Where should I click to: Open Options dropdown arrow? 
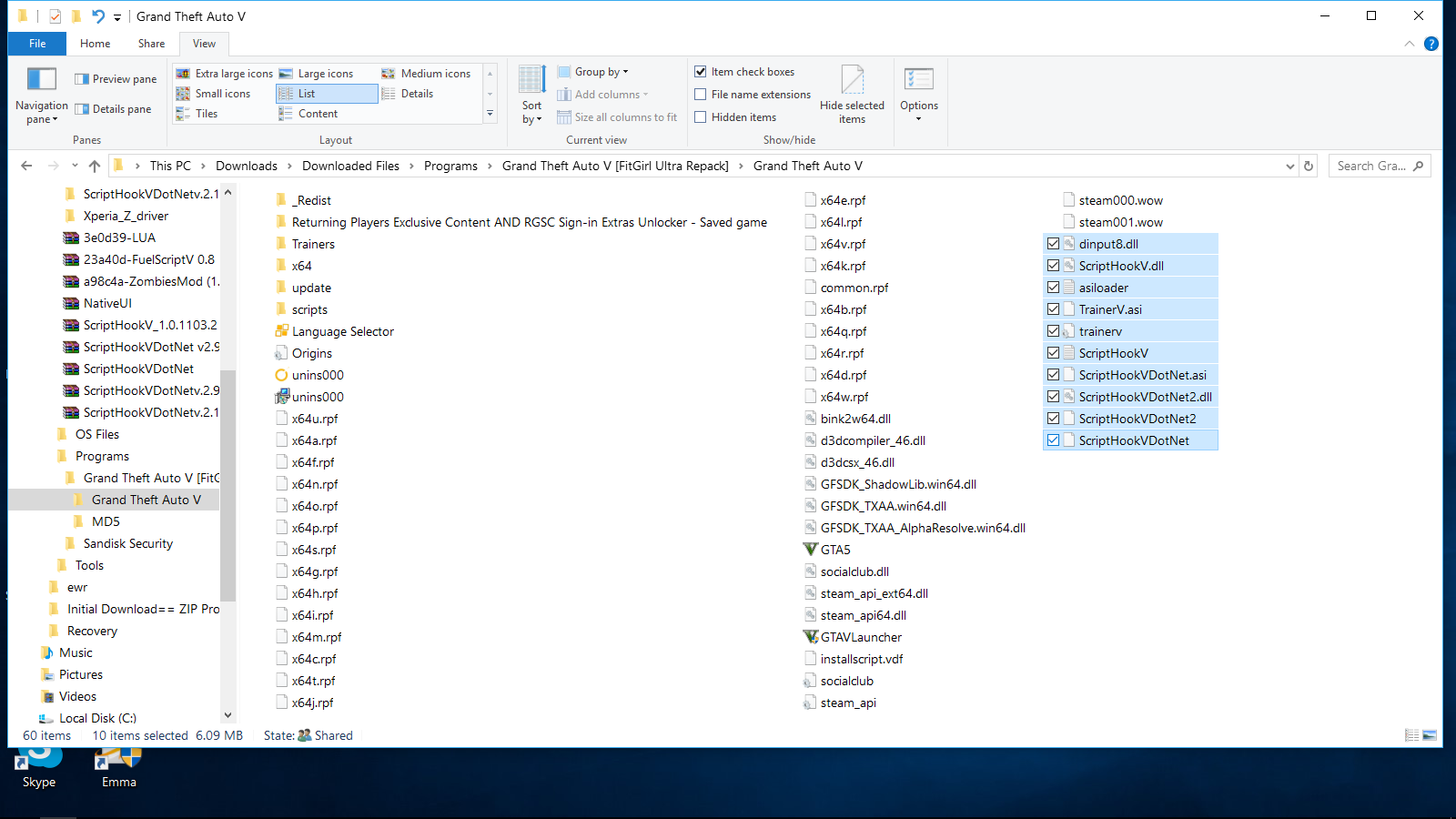[919, 119]
